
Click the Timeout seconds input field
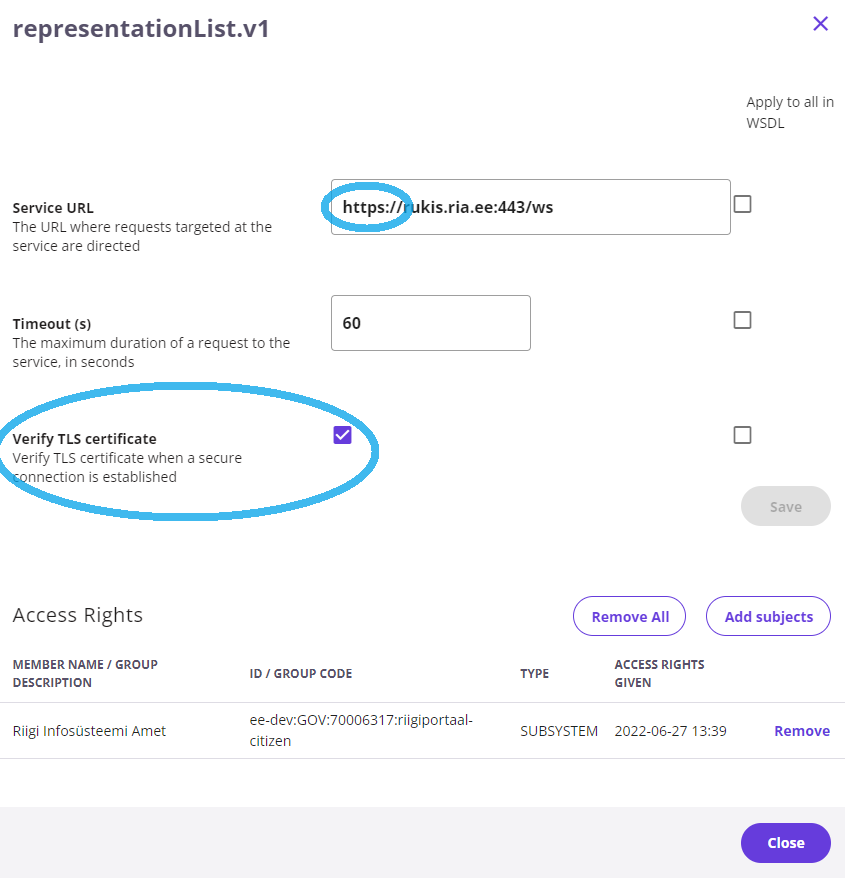[430, 323]
